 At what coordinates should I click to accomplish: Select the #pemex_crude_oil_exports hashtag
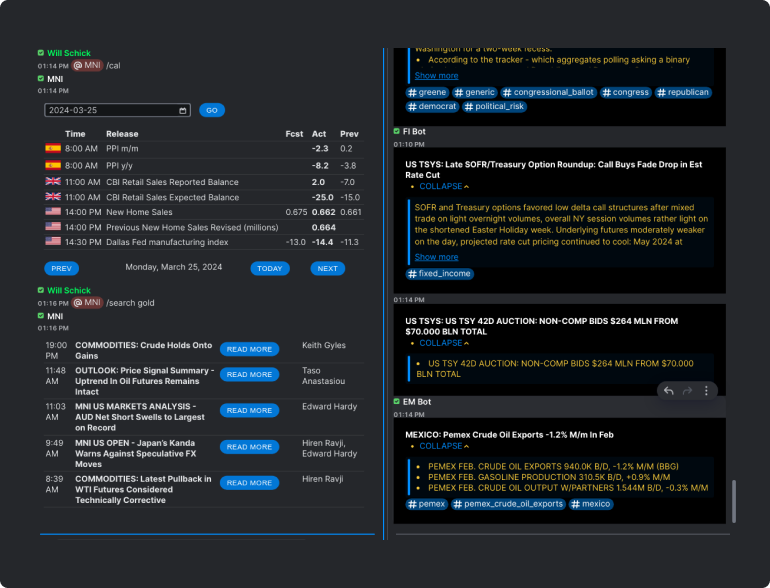508,504
